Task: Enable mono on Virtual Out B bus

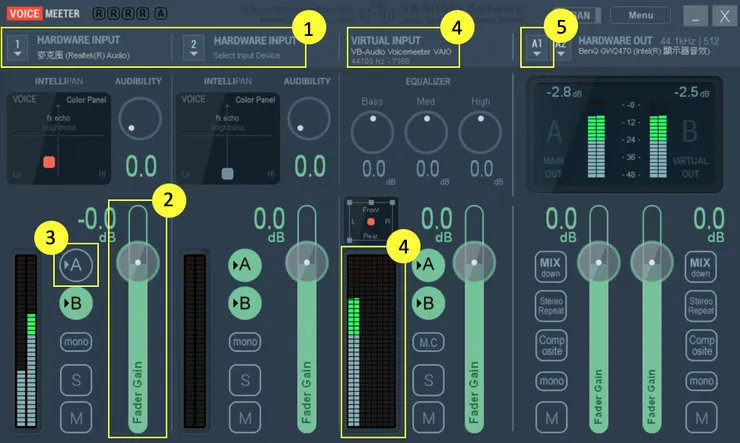Action: tap(701, 381)
